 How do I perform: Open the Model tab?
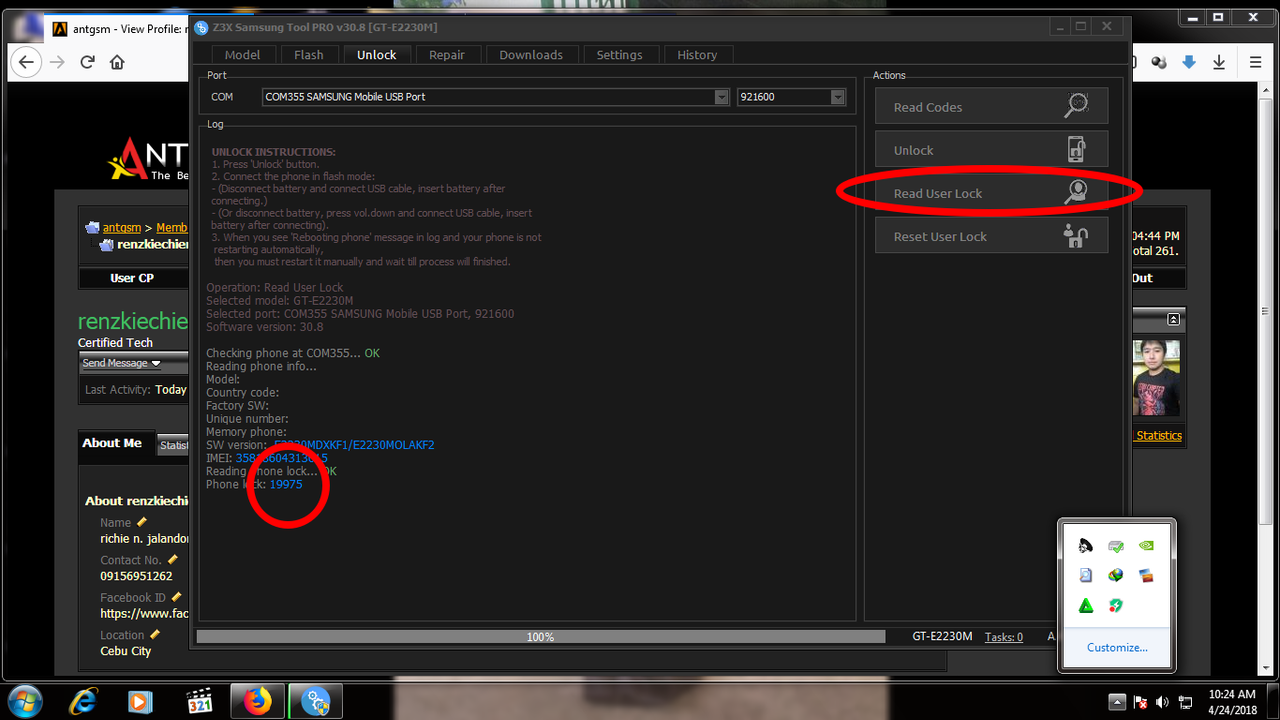pos(242,55)
